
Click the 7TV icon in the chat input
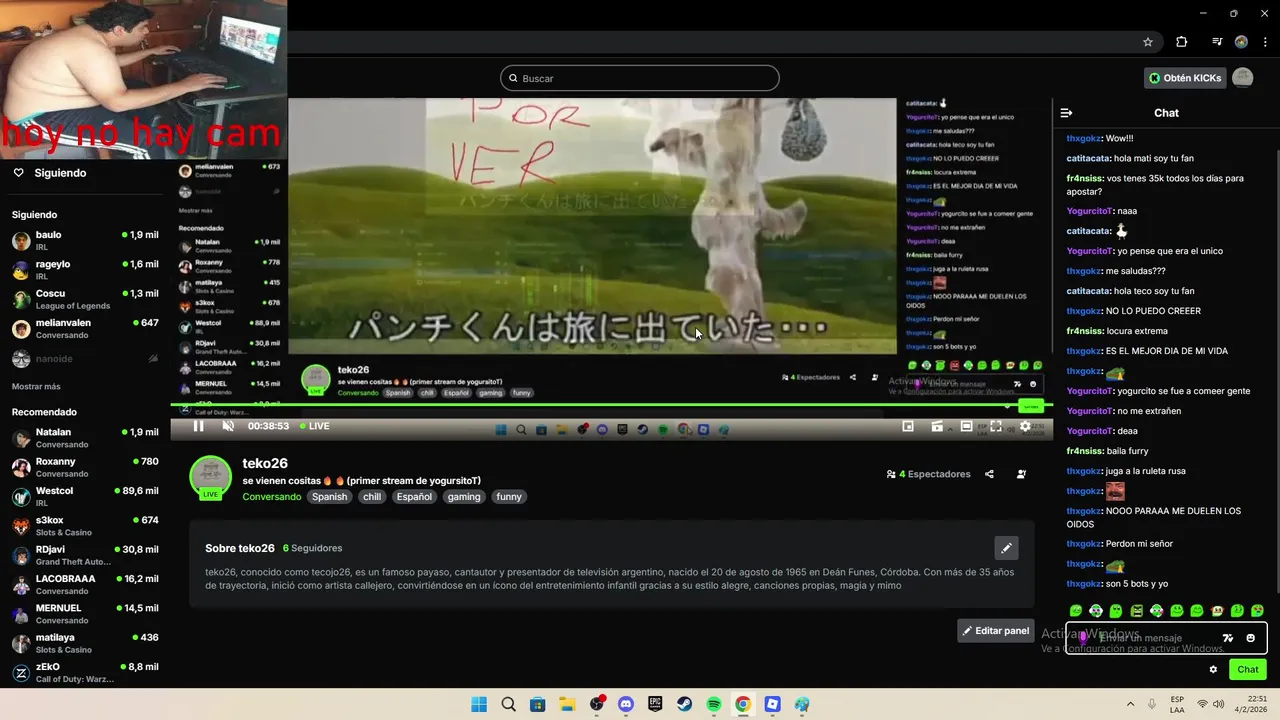(x=1228, y=638)
